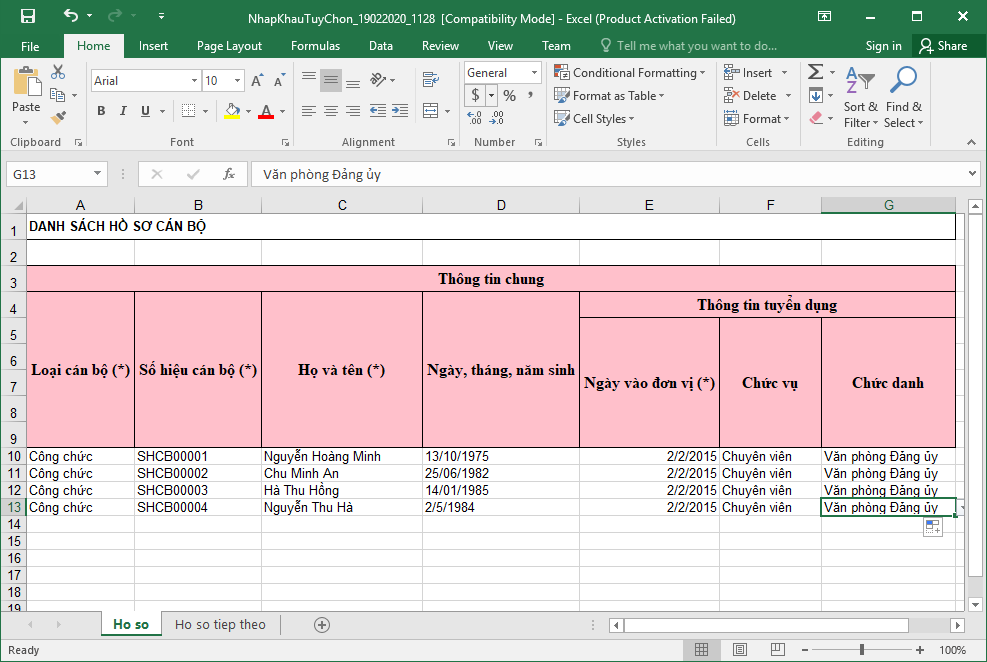Click the Sign in link
987x662 pixels.
(883, 46)
